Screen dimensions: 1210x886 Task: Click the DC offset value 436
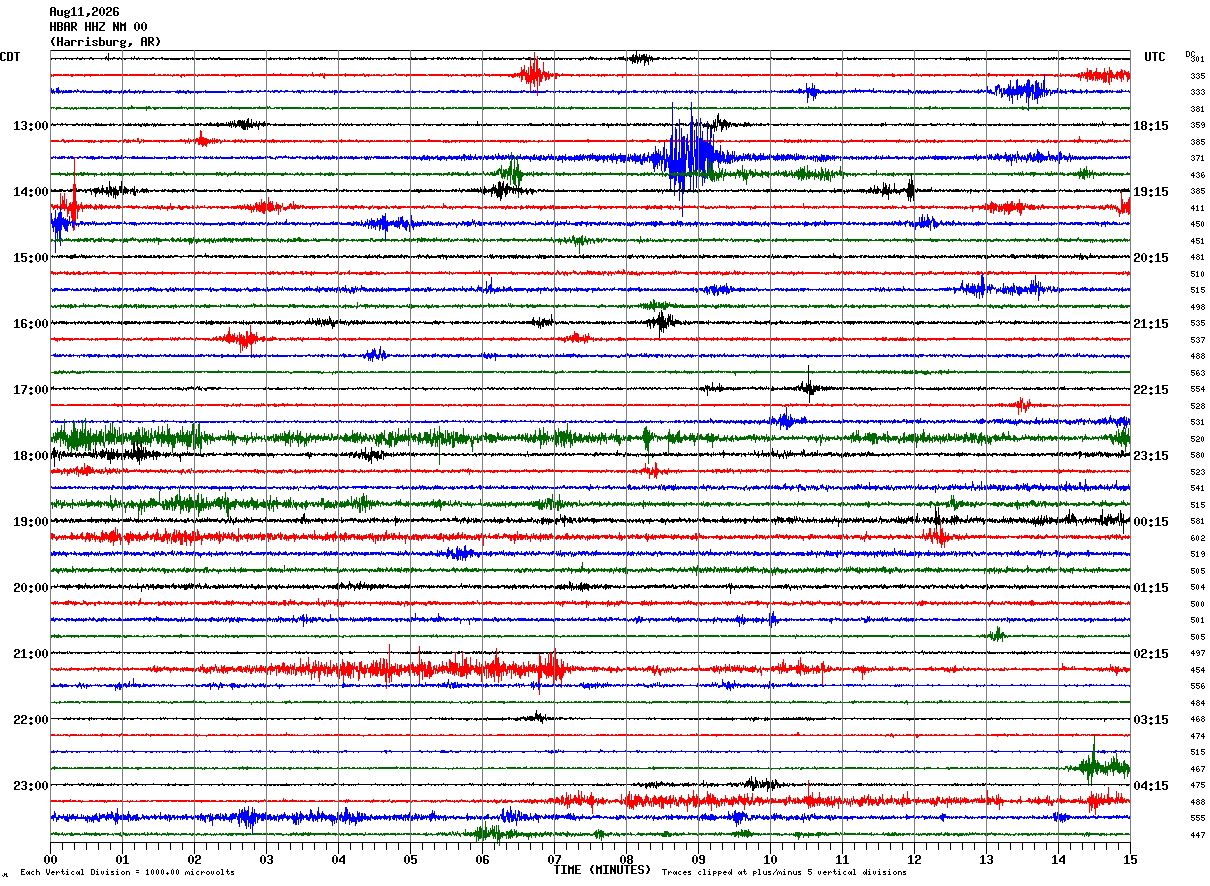click(x=1197, y=175)
